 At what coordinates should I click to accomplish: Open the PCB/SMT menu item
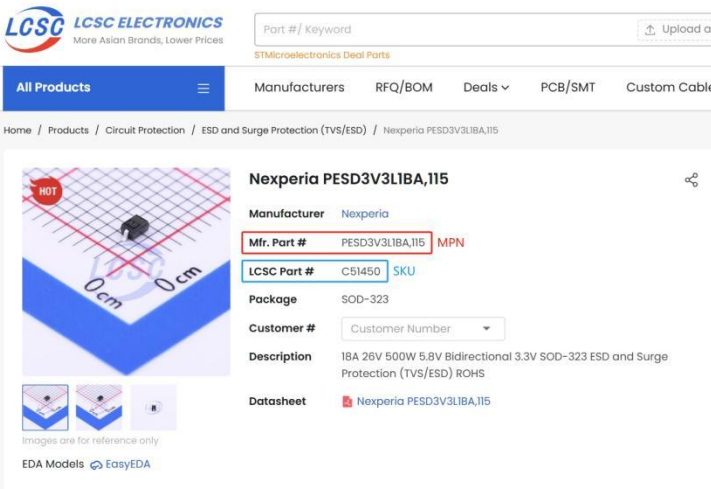568,88
